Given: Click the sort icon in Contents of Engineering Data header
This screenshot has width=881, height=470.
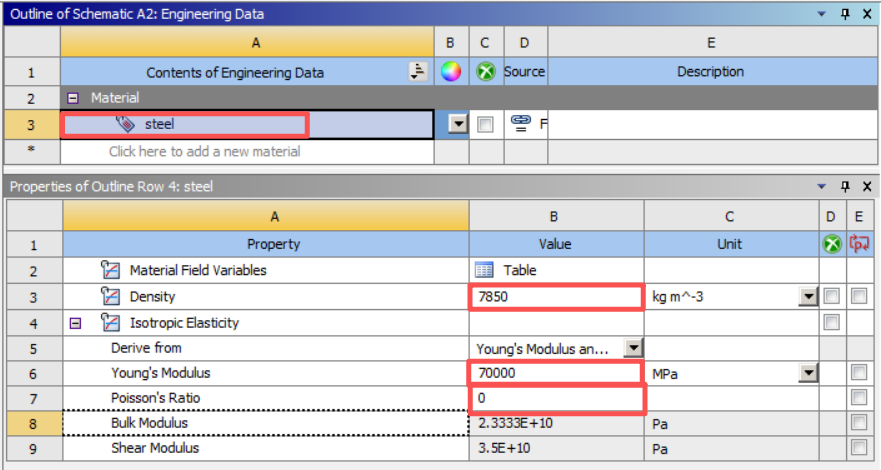Looking at the screenshot, I should [418, 71].
